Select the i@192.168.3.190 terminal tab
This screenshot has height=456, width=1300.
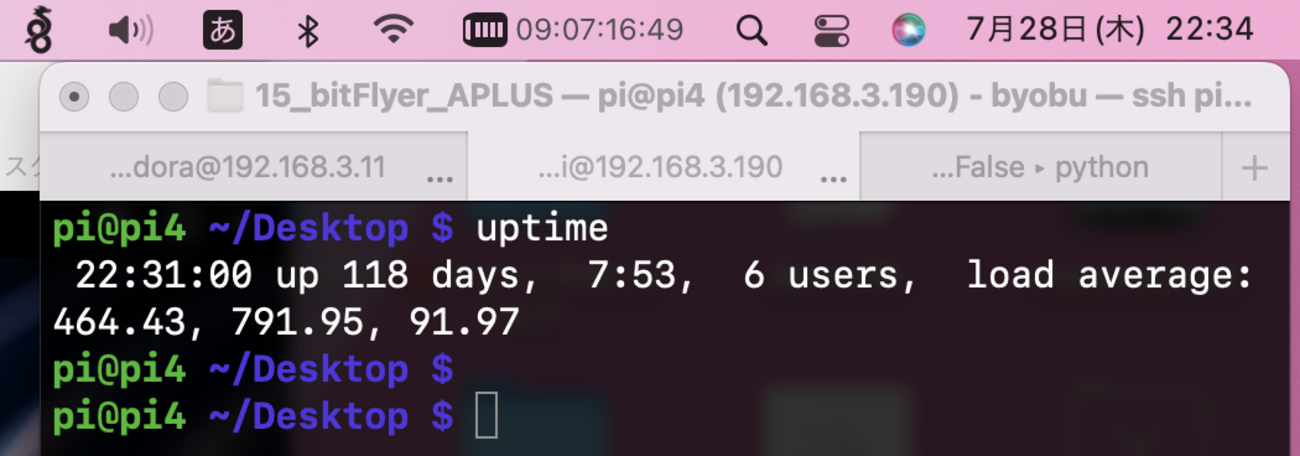pos(660,167)
